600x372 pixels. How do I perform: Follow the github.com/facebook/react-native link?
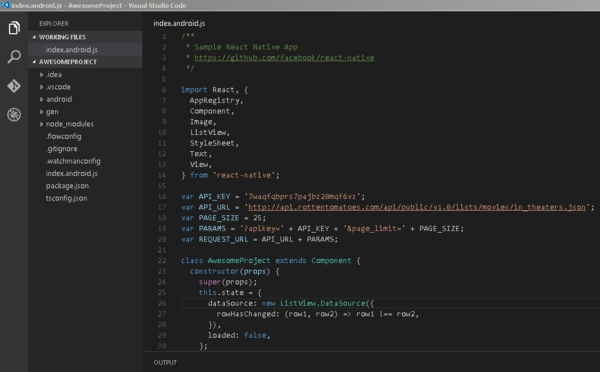284,58
